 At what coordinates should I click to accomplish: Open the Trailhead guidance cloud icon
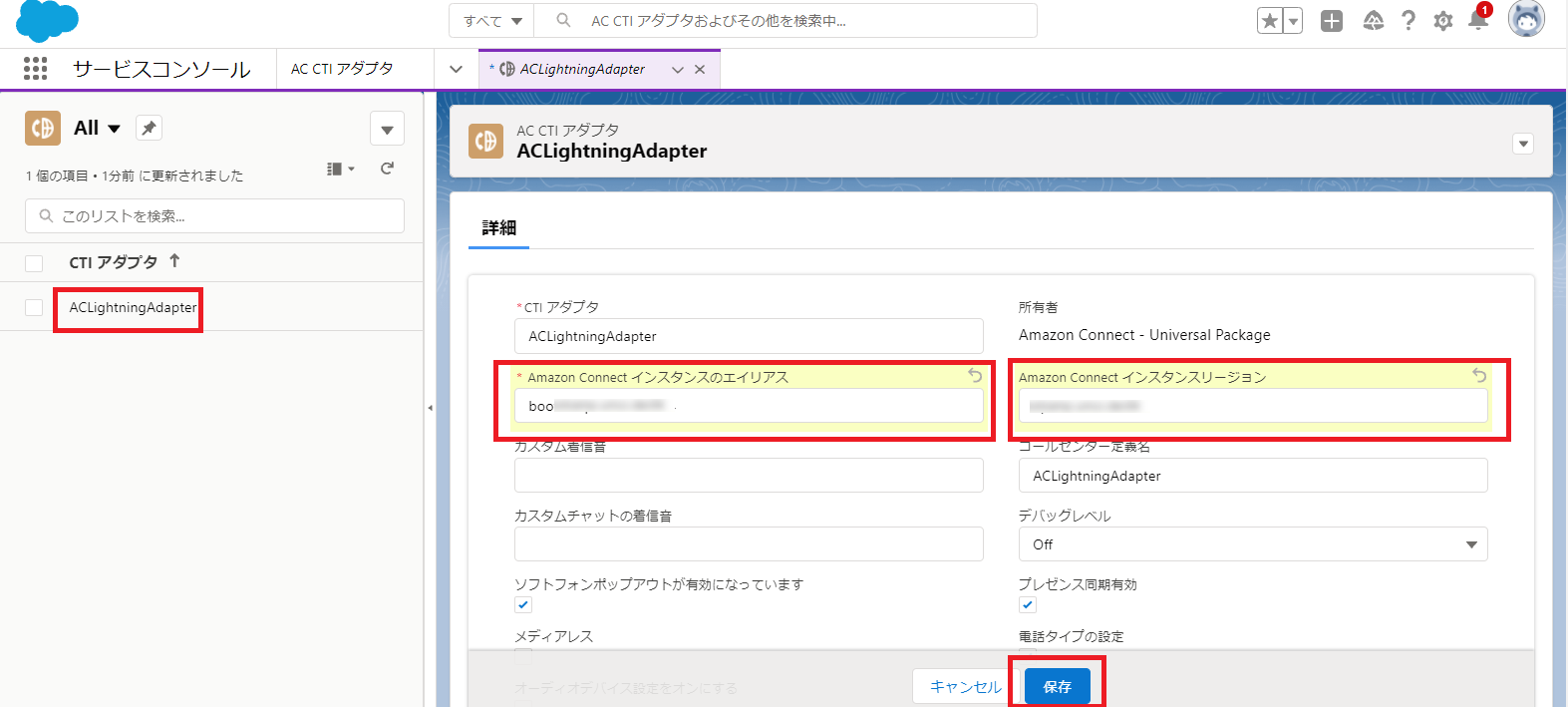(x=1374, y=21)
